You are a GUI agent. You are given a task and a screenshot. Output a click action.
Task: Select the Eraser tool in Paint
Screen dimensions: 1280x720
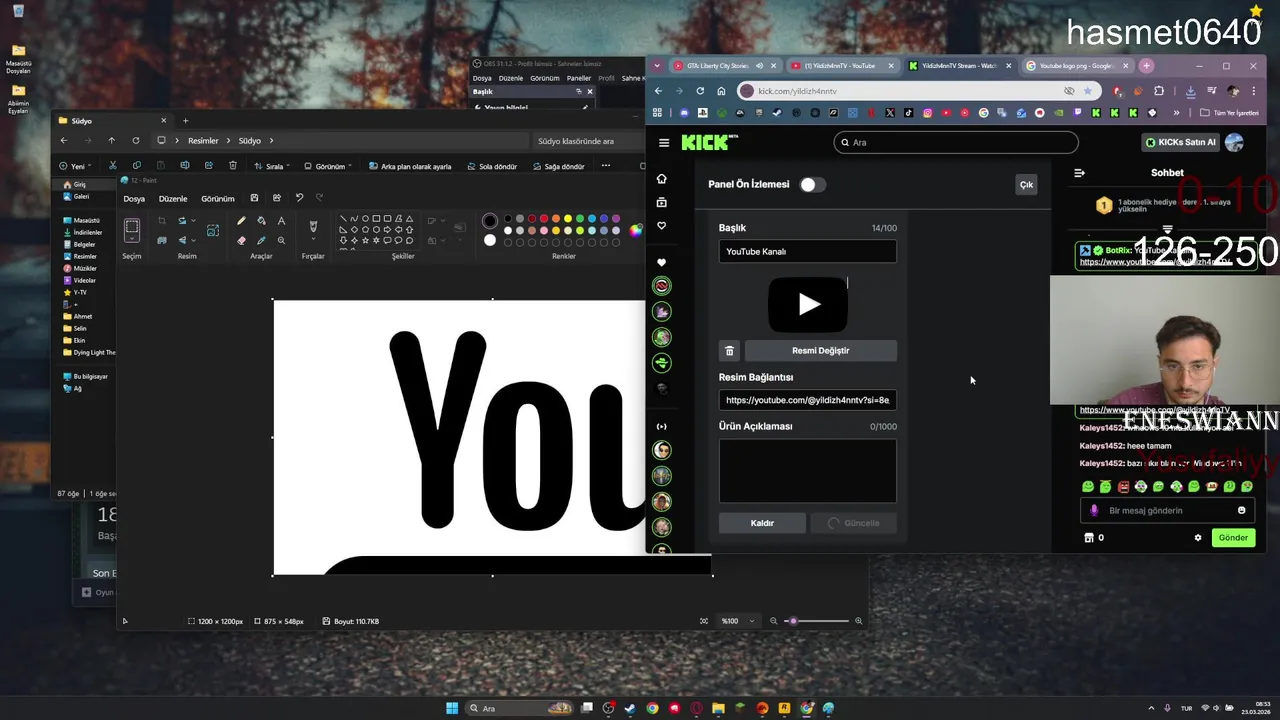pyautogui.click(x=241, y=240)
